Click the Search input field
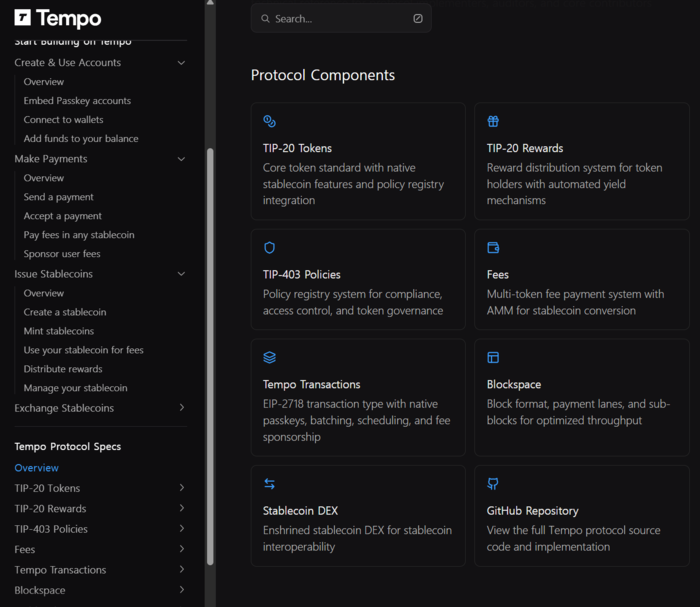Image resolution: width=700 pixels, height=607 pixels. [340, 18]
